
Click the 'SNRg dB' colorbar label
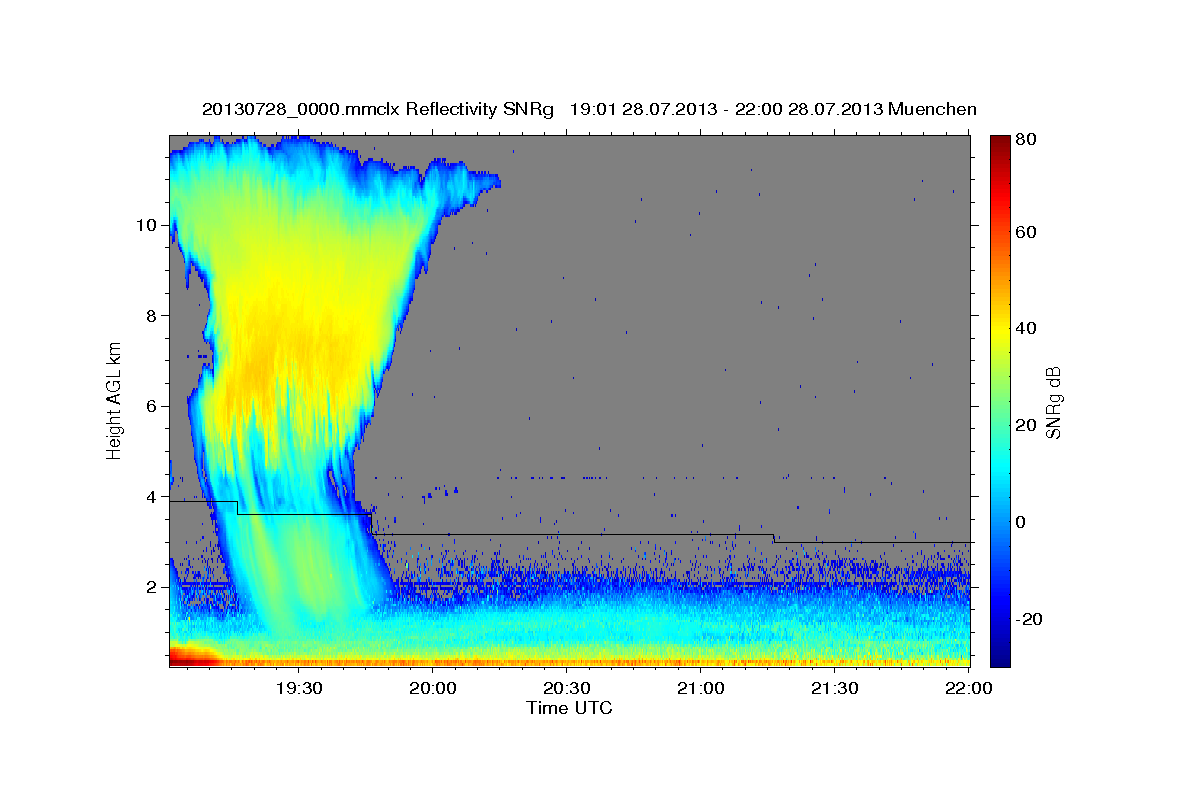coord(1053,402)
